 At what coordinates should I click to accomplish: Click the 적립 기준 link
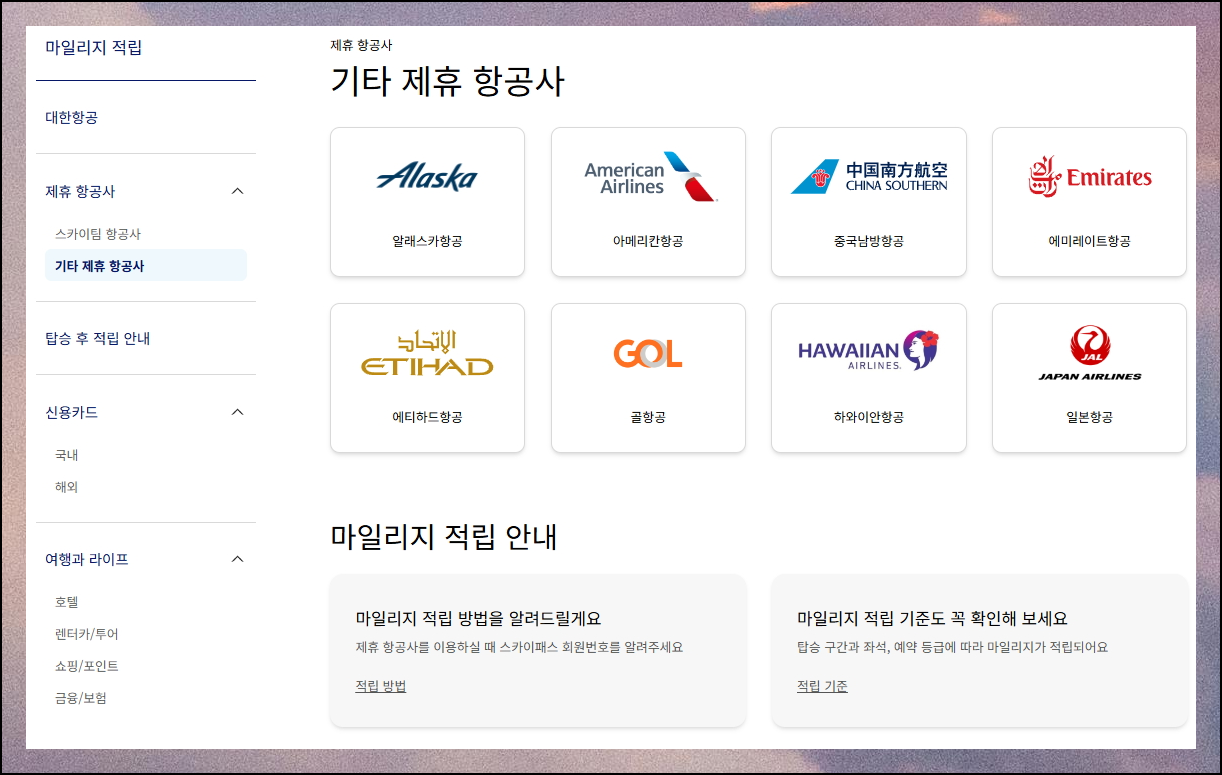click(822, 686)
